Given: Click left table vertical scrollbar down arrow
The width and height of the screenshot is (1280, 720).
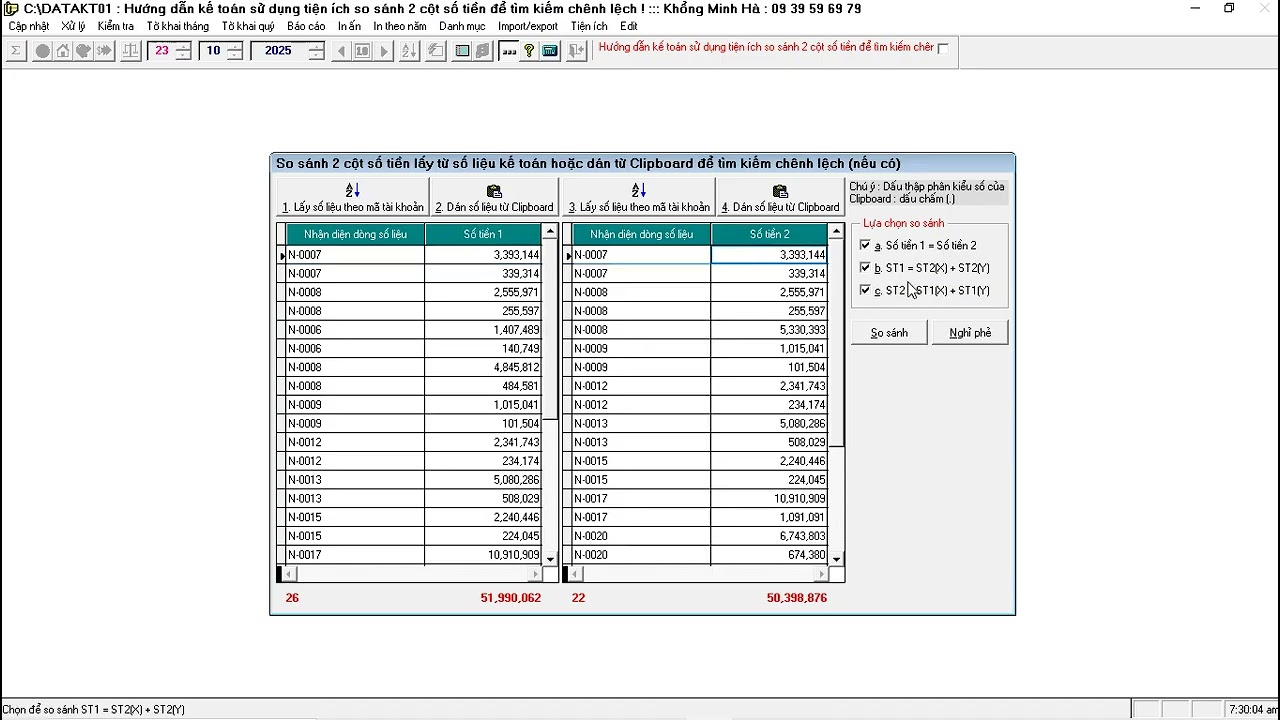Looking at the screenshot, I should click(550, 559).
